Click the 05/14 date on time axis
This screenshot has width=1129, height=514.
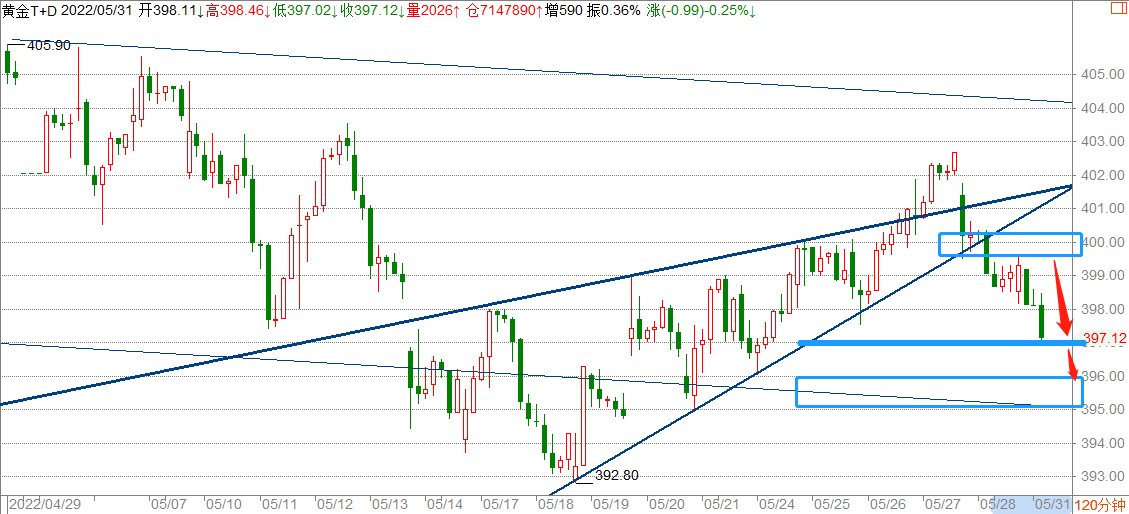[444, 505]
